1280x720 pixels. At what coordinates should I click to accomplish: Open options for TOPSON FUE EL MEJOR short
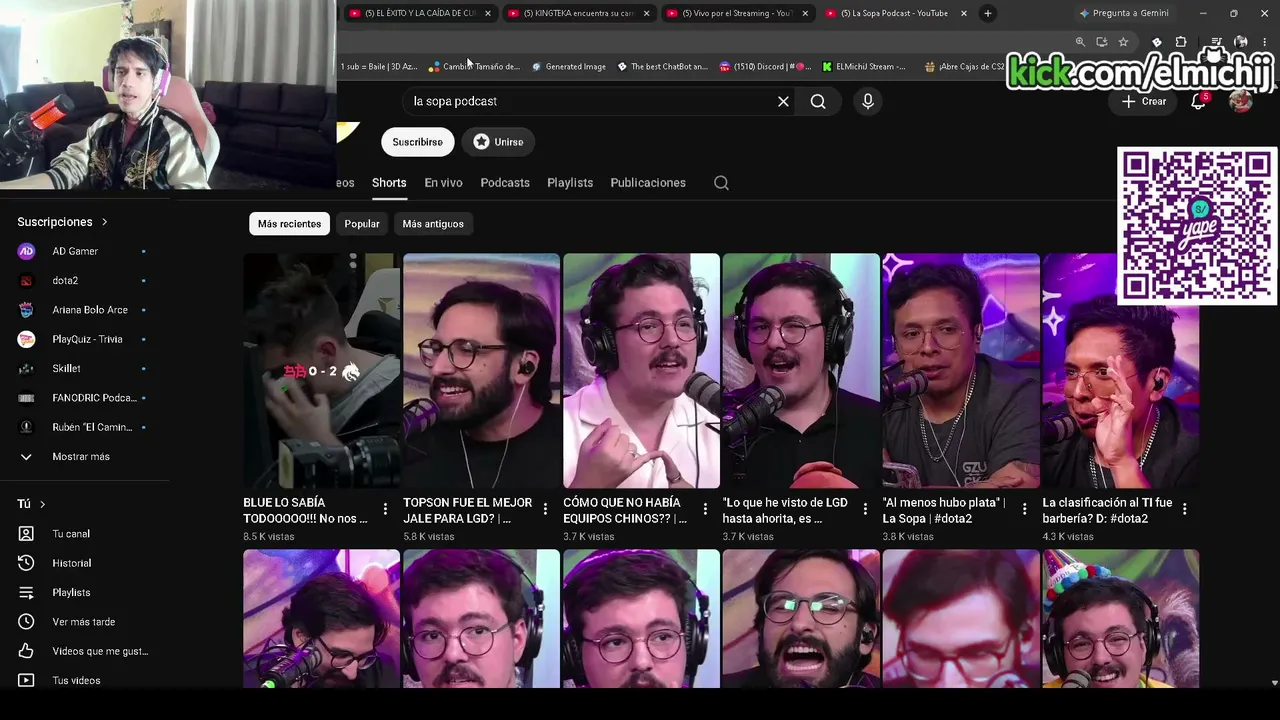(545, 510)
